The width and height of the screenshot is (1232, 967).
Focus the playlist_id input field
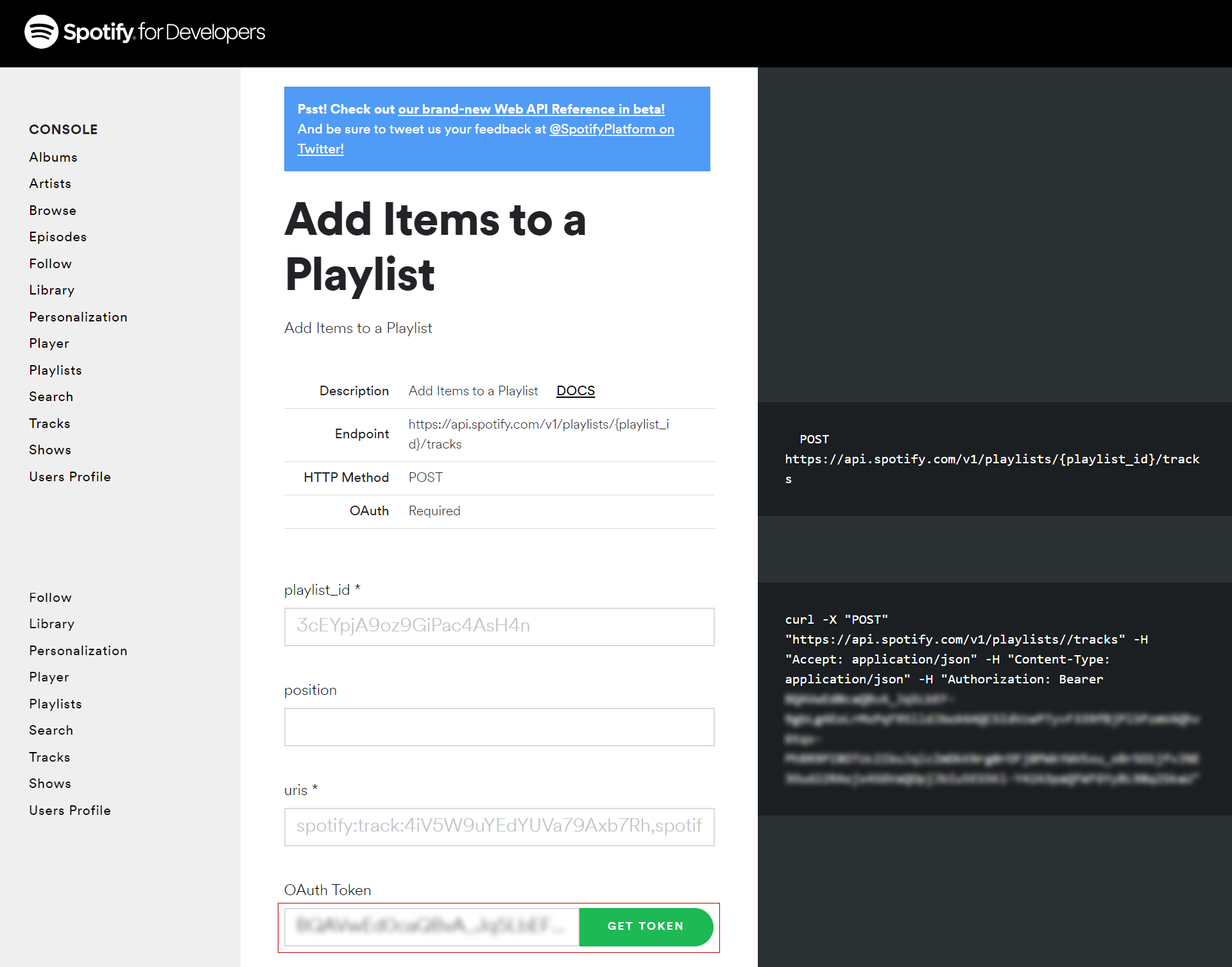coord(499,626)
